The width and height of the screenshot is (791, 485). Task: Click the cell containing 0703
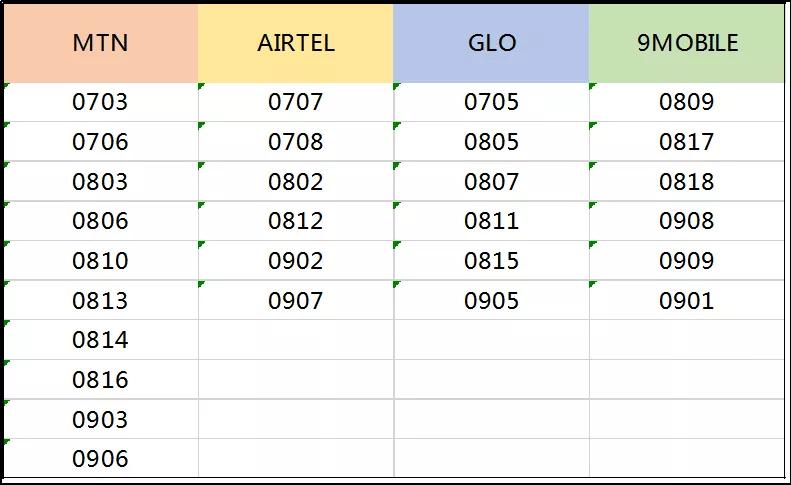pos(100,102)
